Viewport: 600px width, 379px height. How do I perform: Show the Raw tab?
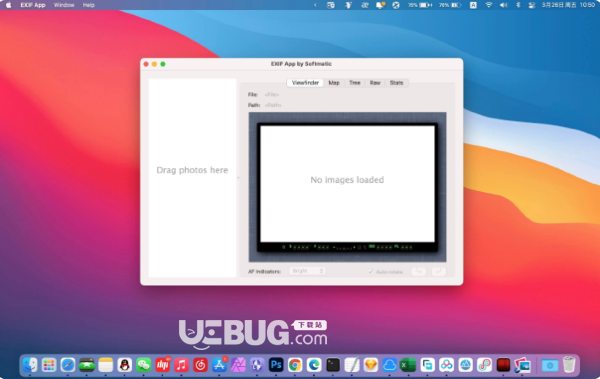pos(375,83)
